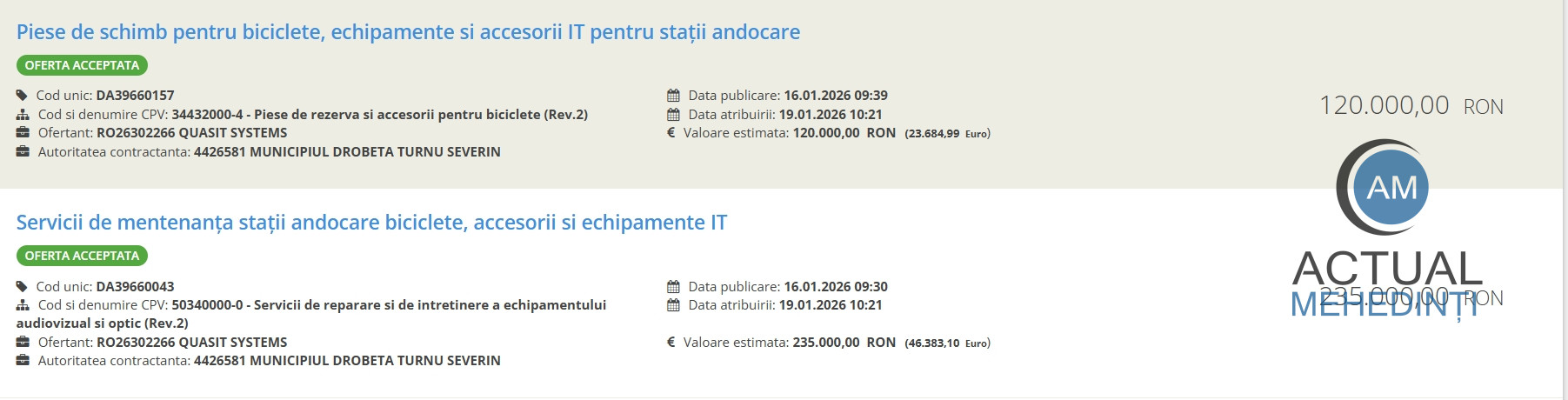
Task: Open the "Piese de schimb pentru biciclete" listing title
Action: click(x=408, y=32)
